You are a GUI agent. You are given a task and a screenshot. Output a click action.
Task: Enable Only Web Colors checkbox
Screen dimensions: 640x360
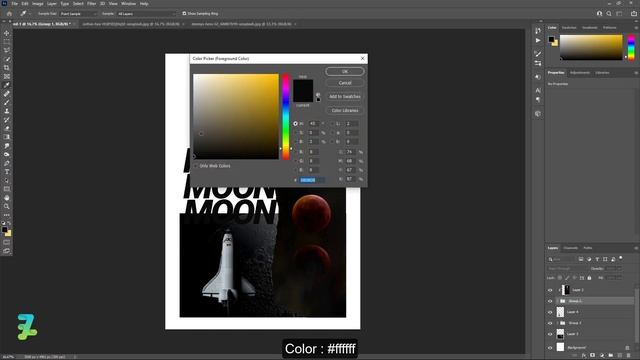[x=196, y=166]
